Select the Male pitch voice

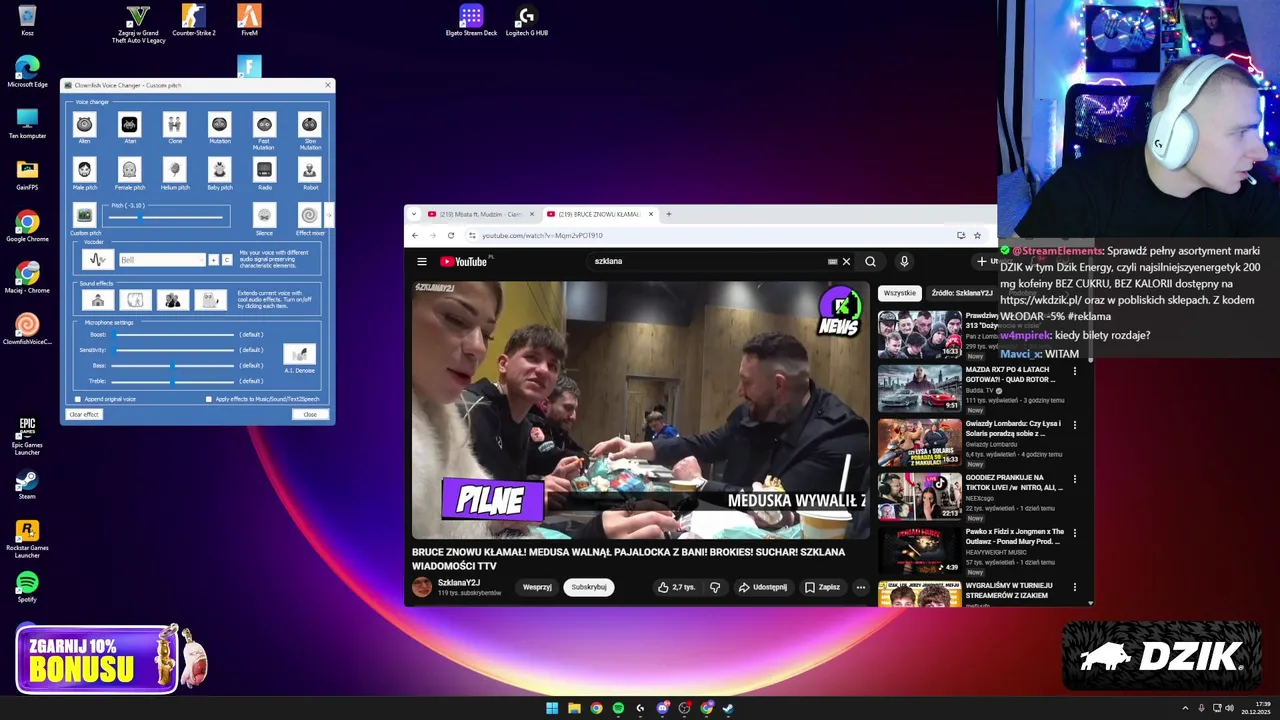point(85,169)
